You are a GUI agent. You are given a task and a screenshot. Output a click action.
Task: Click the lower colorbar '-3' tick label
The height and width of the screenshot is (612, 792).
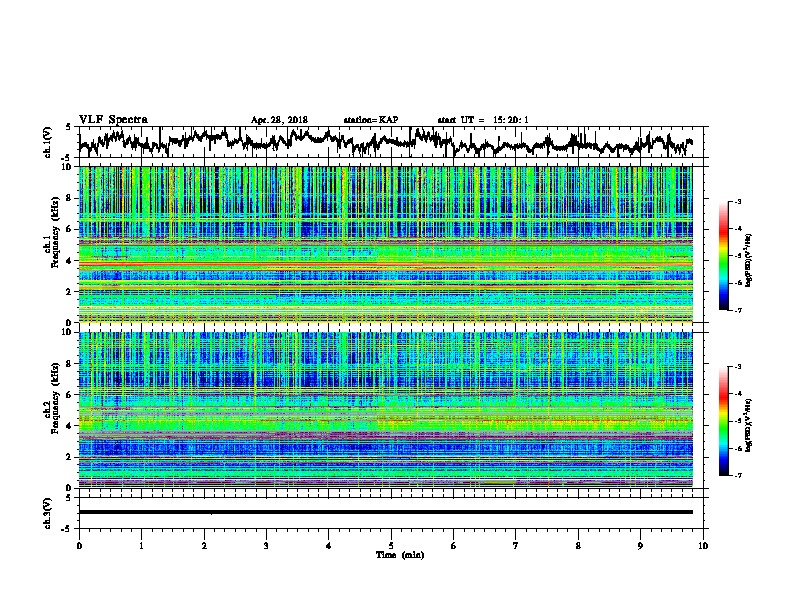point(737,367)
